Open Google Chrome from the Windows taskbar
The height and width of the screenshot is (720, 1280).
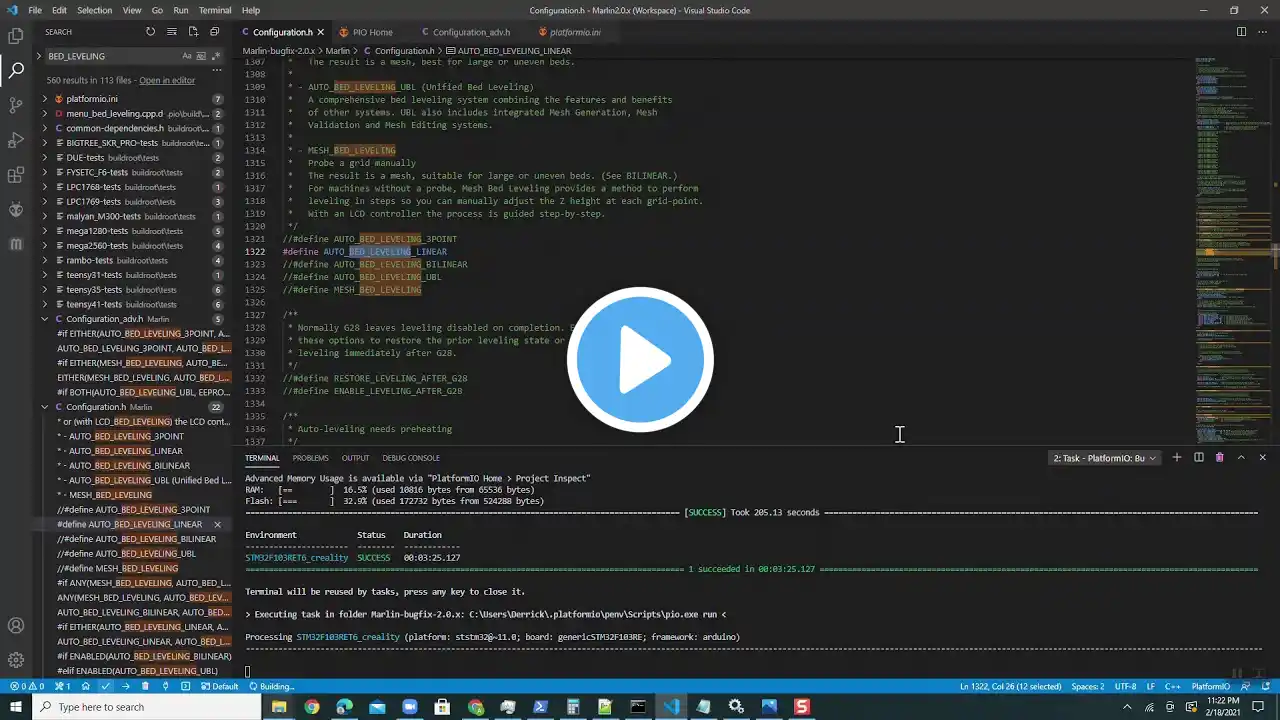[312, 707]
